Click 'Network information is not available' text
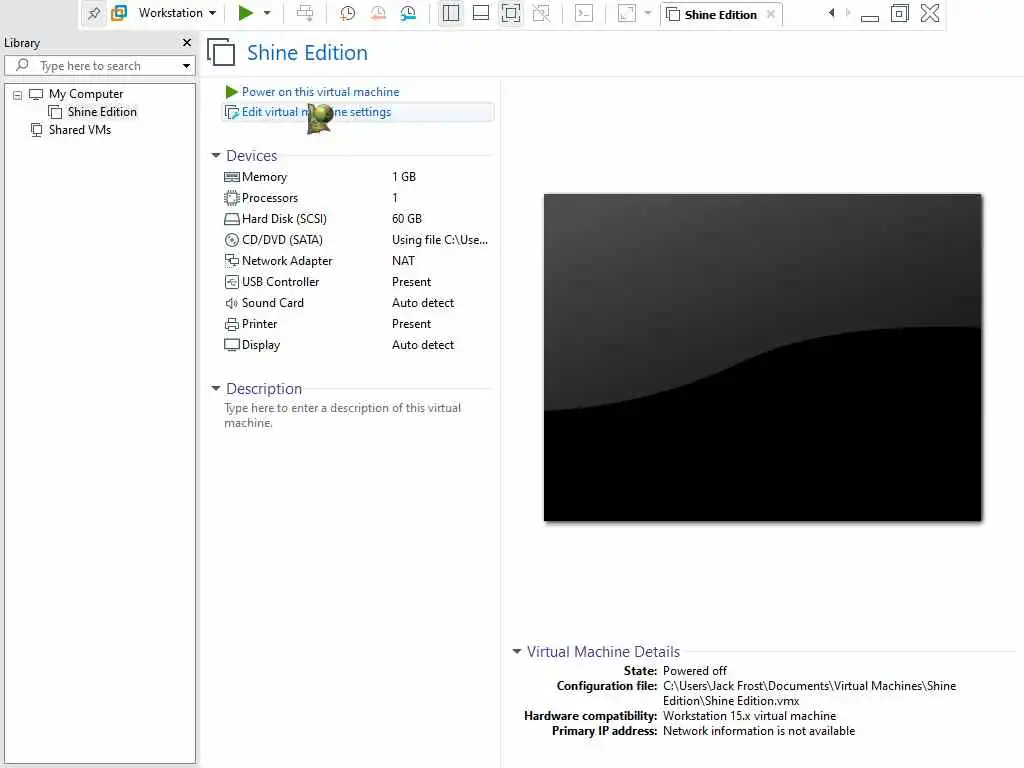This screenshot has height=768, width=1024. tap(759, 731)
